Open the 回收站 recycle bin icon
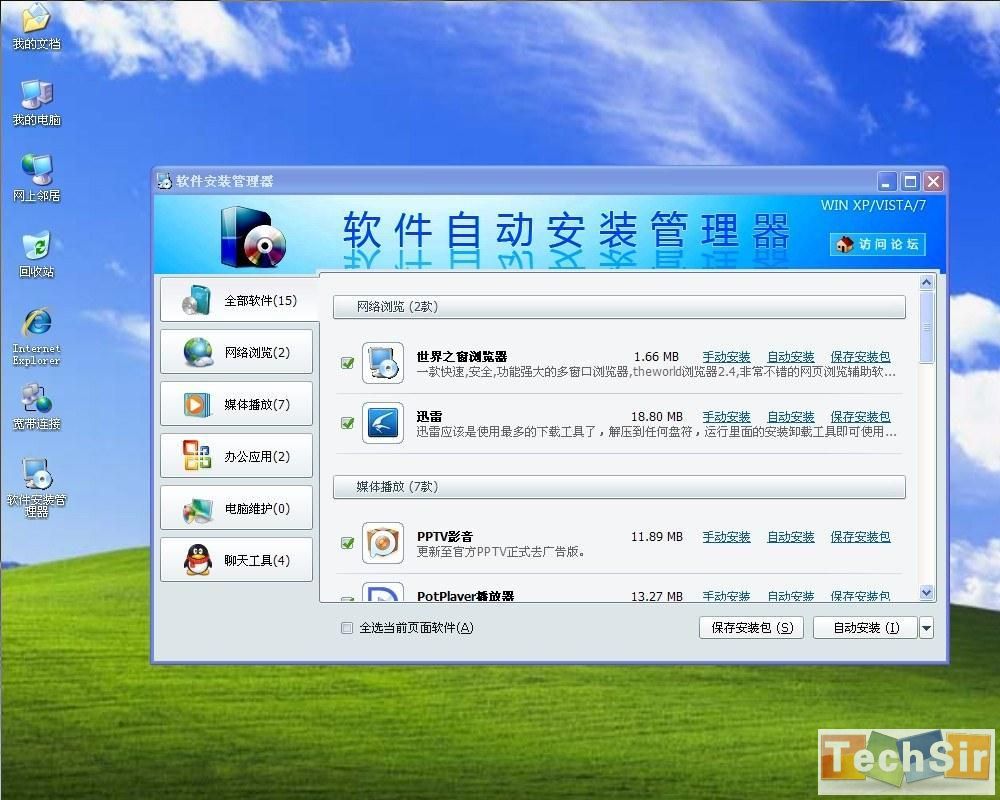This screenshot has width=1000, height=800. (x=36, y=246)
